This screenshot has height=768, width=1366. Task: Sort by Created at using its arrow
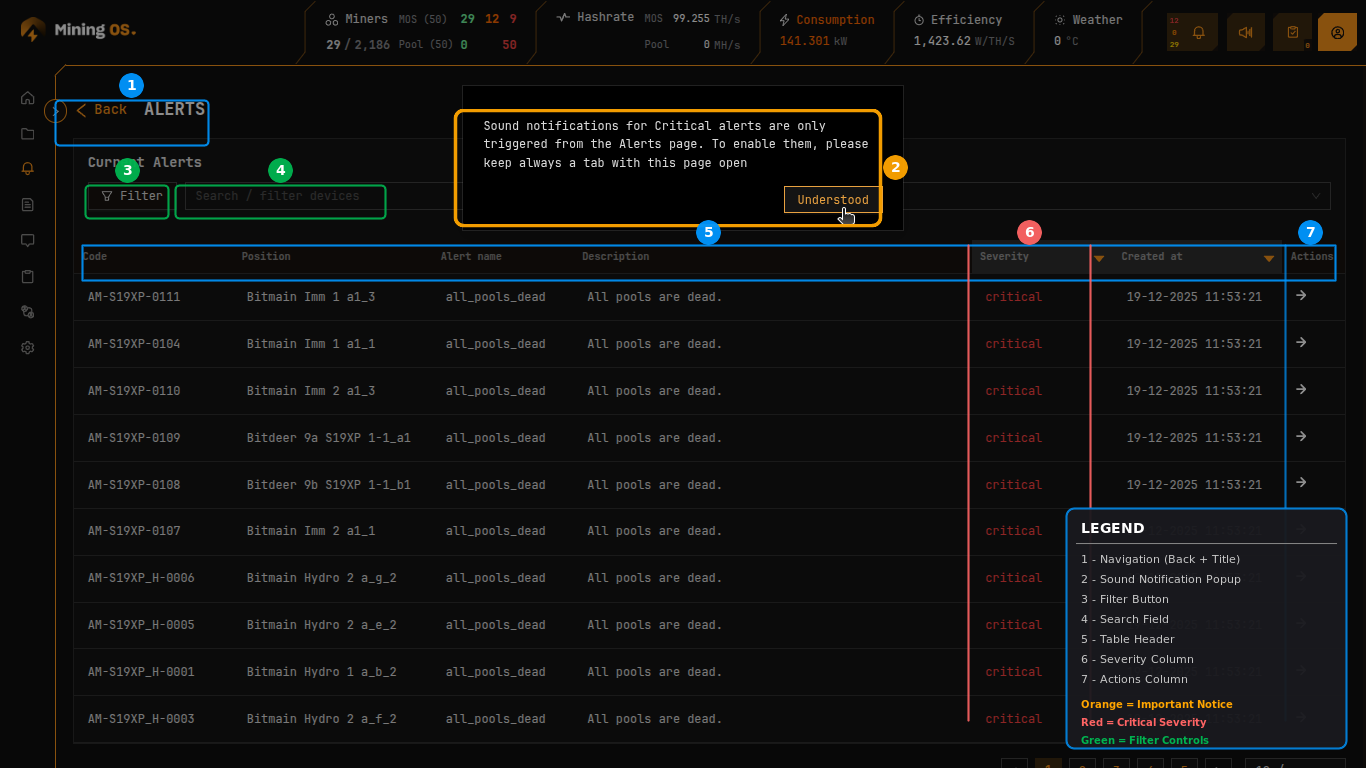click(1269, 258)
